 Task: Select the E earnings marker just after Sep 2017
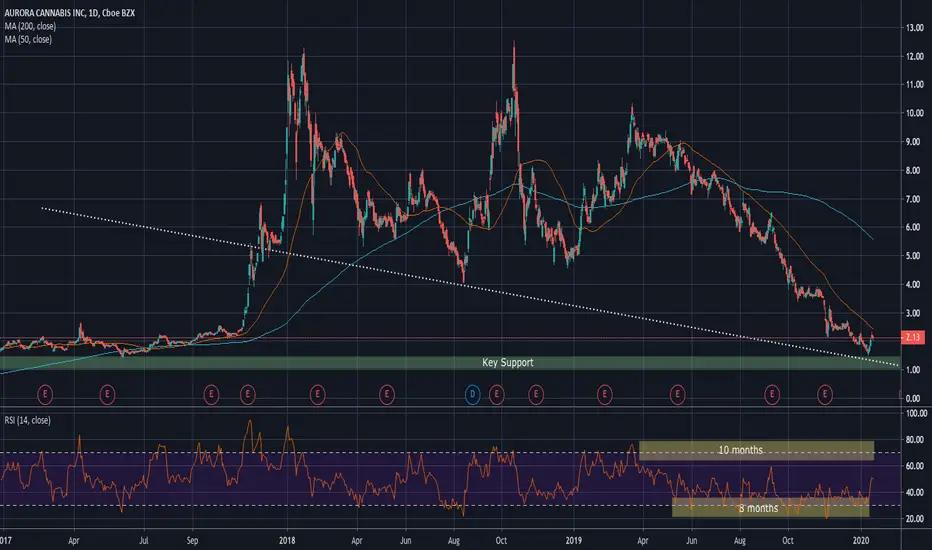click(211, 394)
